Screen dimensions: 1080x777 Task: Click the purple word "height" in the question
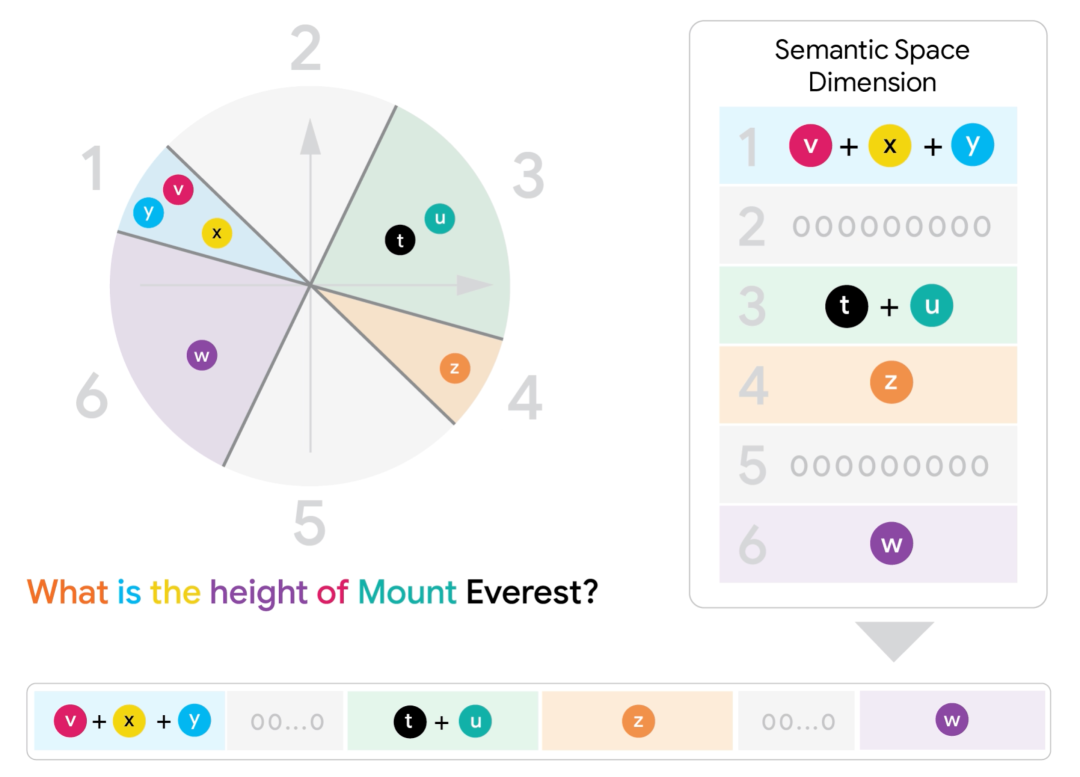[x=258, y=594]
